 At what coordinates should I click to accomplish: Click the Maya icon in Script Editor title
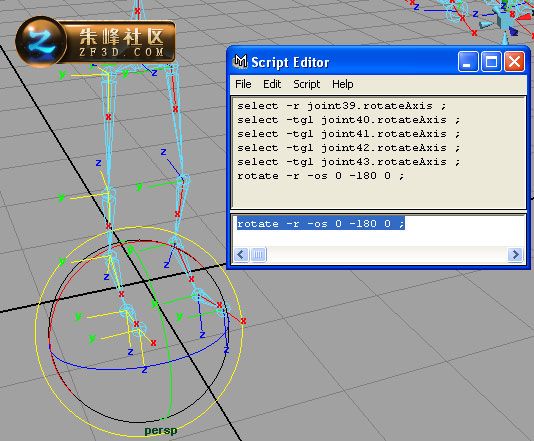(x=240, y=61)
